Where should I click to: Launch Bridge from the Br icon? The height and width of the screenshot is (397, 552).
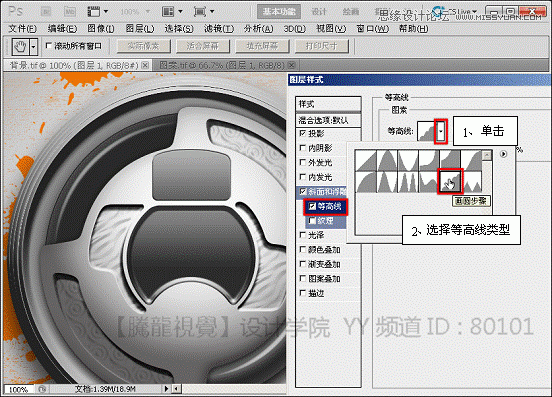(46, 12)
